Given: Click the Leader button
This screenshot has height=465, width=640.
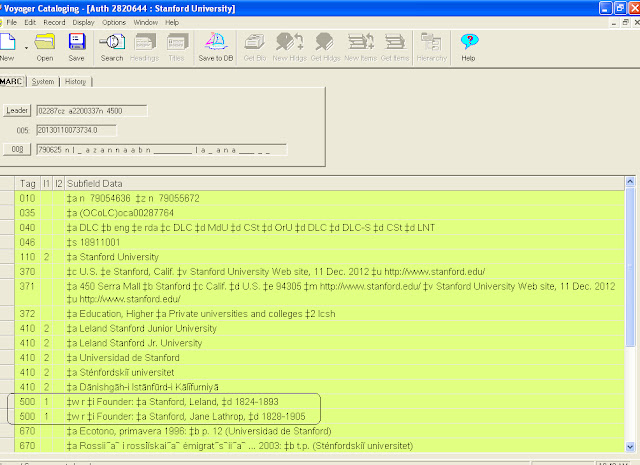Looking at the screenshot, I should point(17,110).
